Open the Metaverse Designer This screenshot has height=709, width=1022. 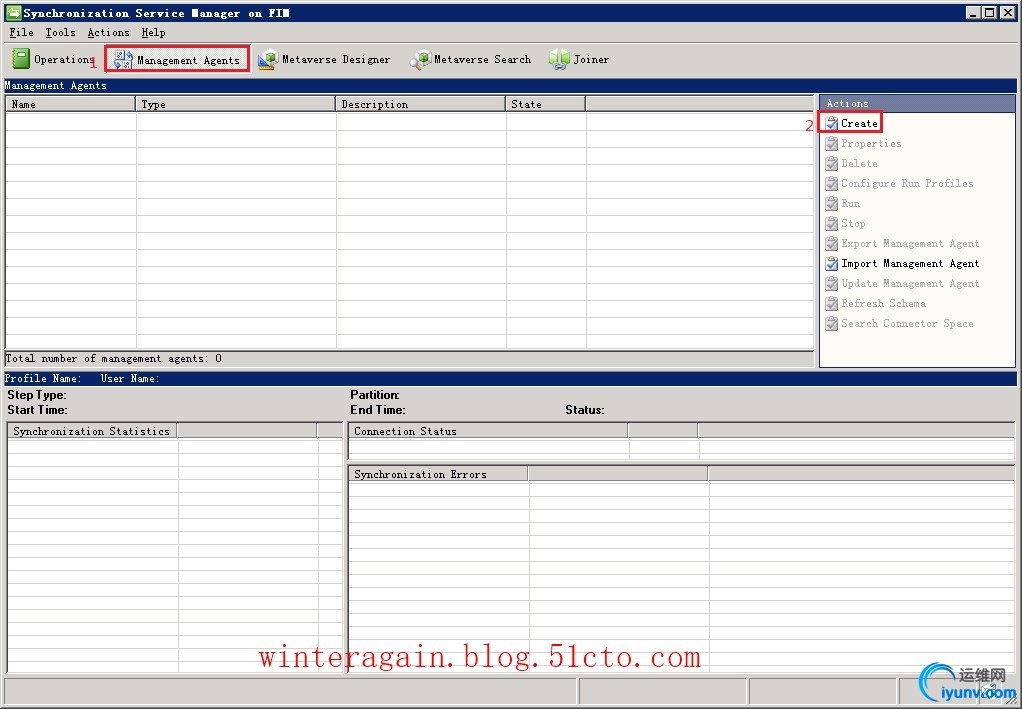click(324, 59)
